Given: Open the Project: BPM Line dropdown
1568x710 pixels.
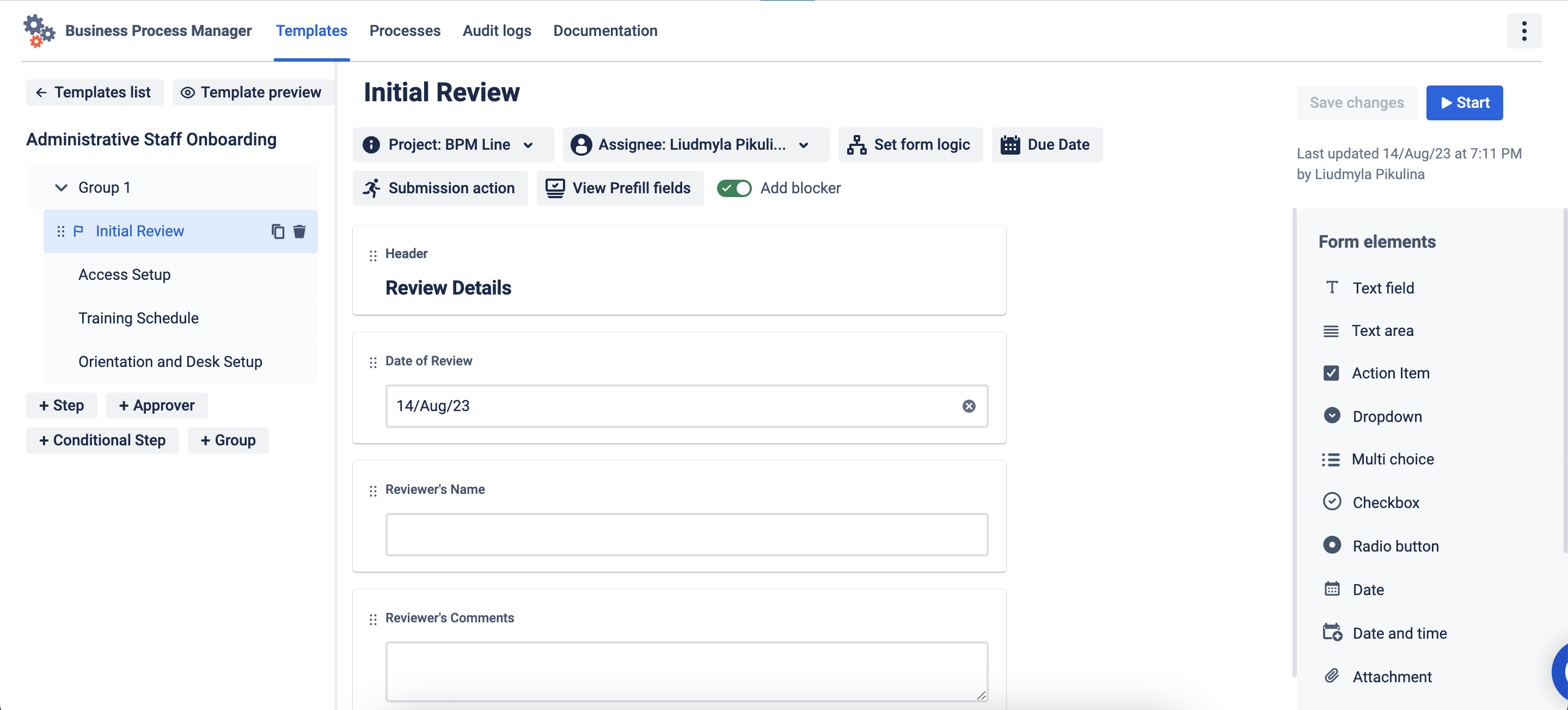Looking at the screenshot, I should pos(453,145).
